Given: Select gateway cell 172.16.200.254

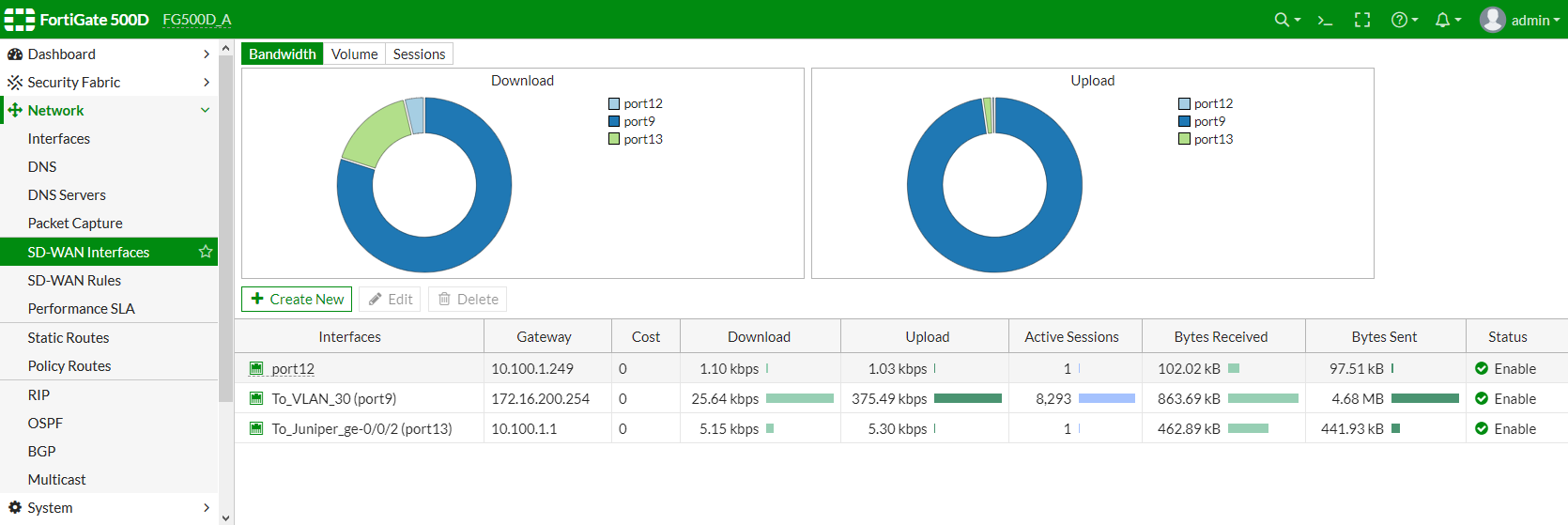Looking at the screenshot, I should [548, 399].
